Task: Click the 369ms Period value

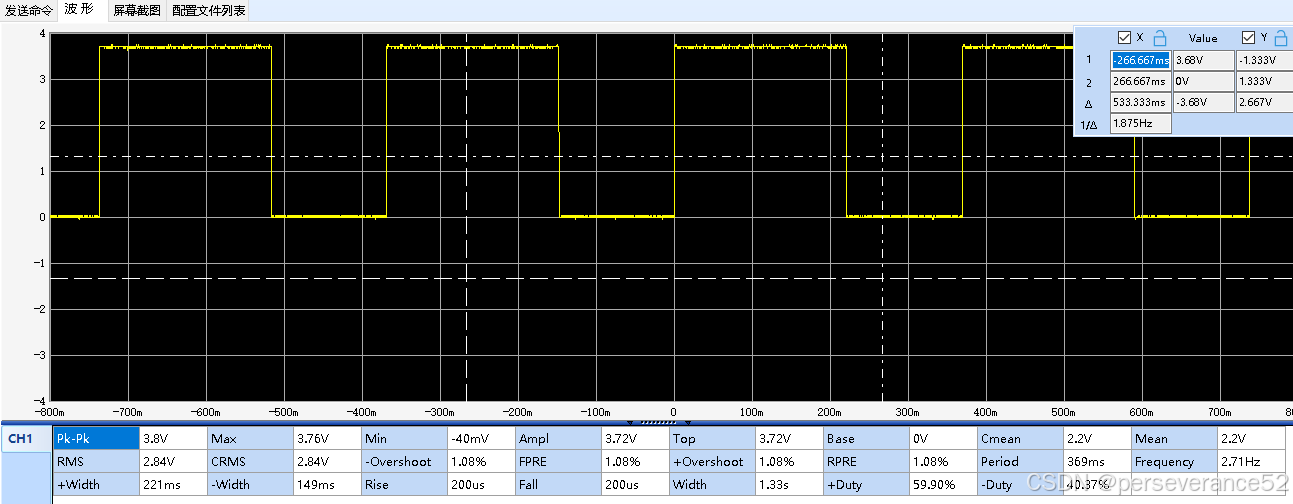Action: (x=1097, y=461)
